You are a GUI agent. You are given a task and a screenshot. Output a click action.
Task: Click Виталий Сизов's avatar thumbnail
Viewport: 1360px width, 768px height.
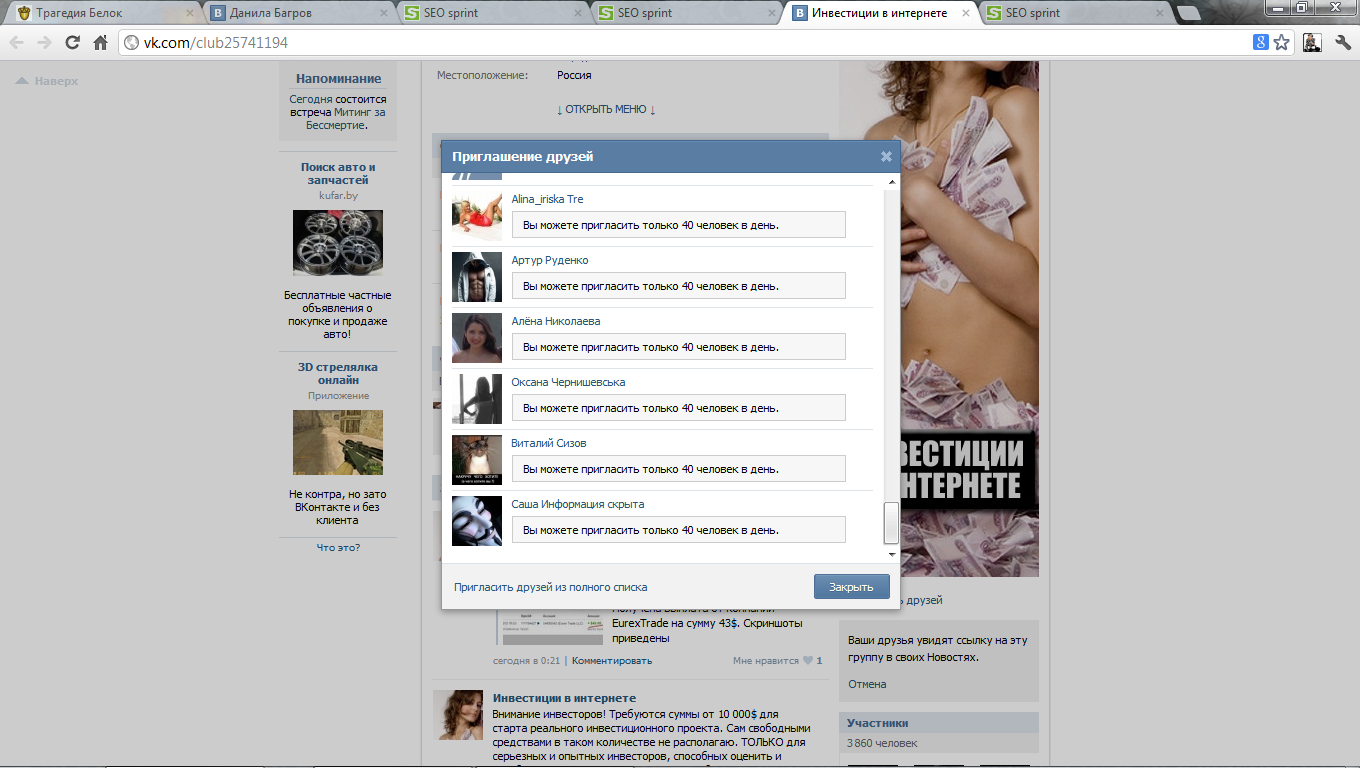coord(477,460)
